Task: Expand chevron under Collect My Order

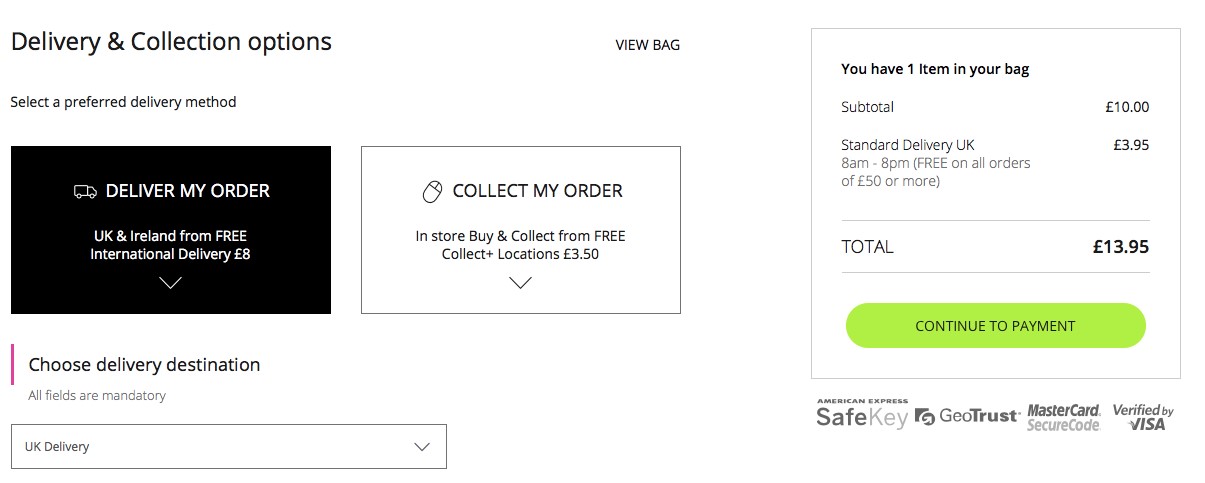Action: (520, 283)
